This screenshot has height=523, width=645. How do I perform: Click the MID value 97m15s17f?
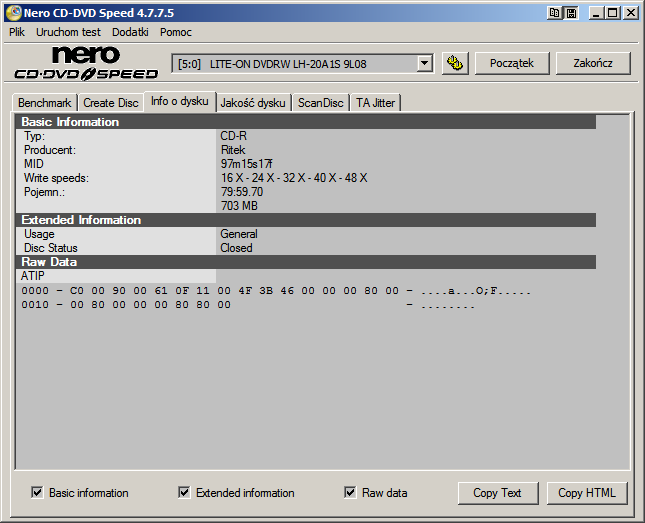click(x=246, y=164)
